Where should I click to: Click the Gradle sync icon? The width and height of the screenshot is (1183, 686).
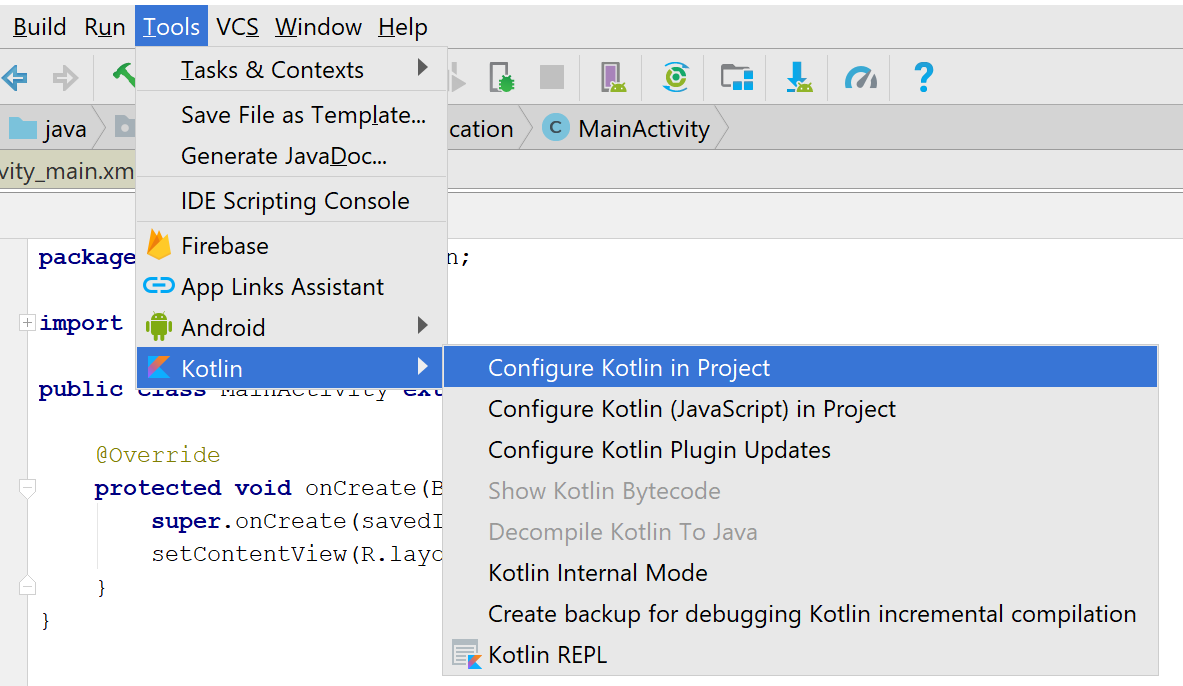(x=675, y=77)
